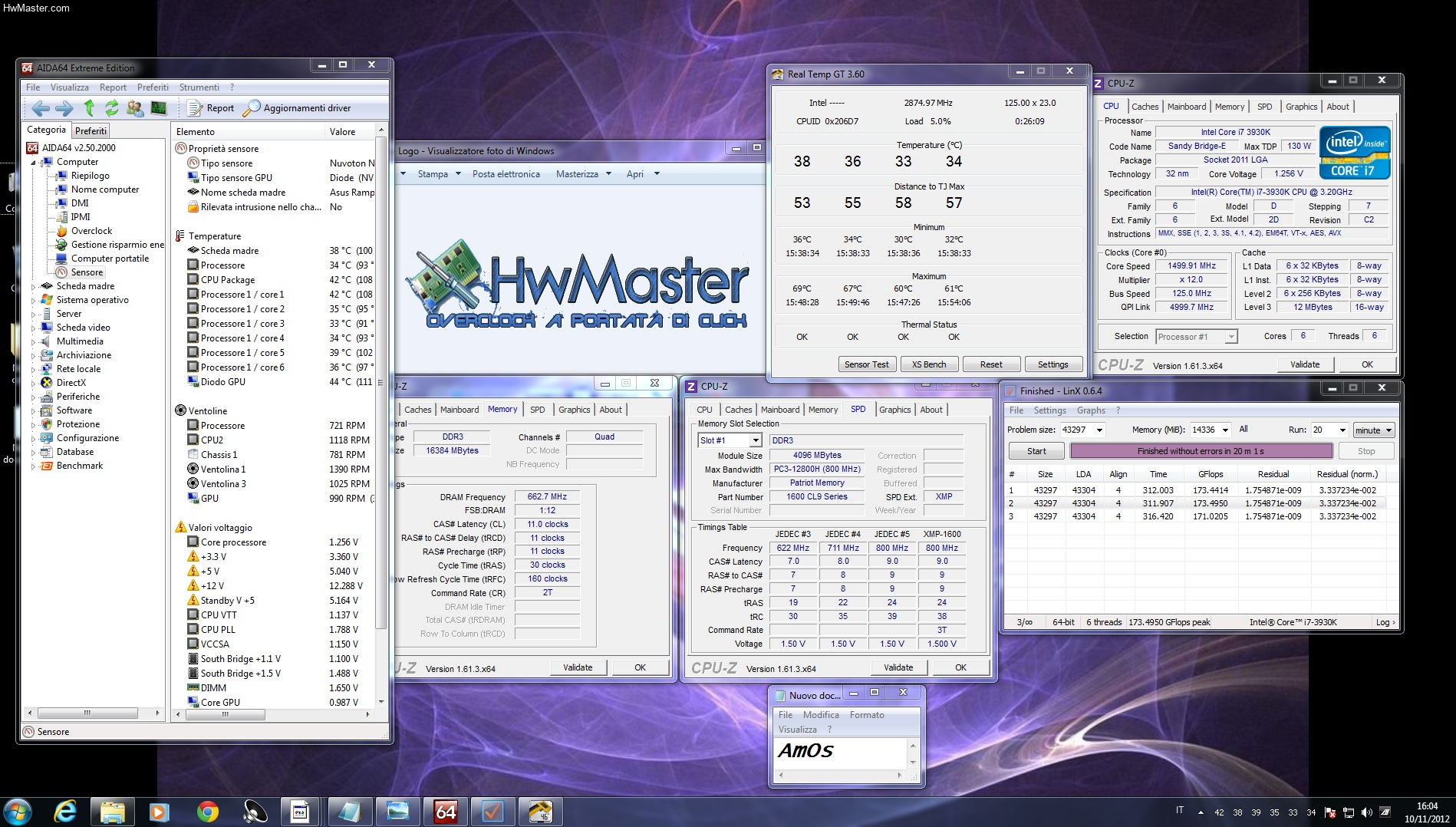The height and width of the screenshot is (827, 1456).
Task: Click the AIDA64 taskbar icon
Action: pyautogui.click(x=446, y=812)
